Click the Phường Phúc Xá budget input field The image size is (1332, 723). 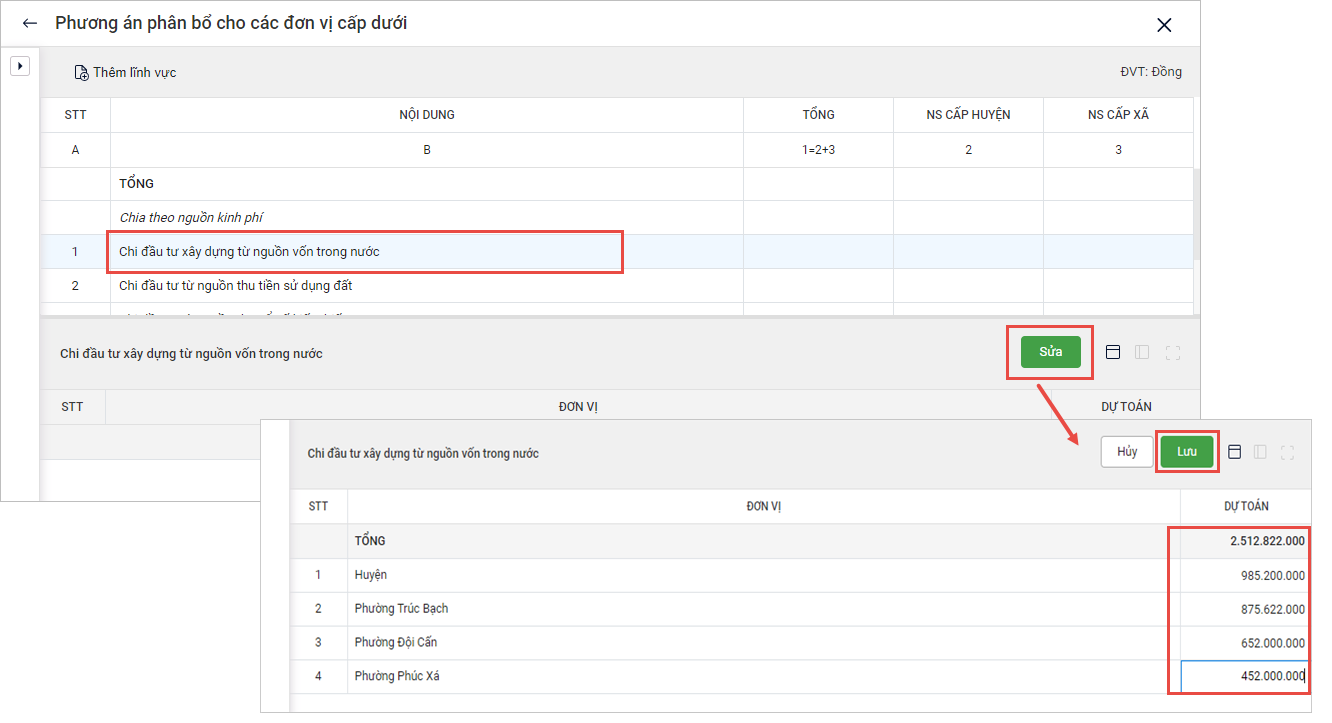[x=1243, y=677]
